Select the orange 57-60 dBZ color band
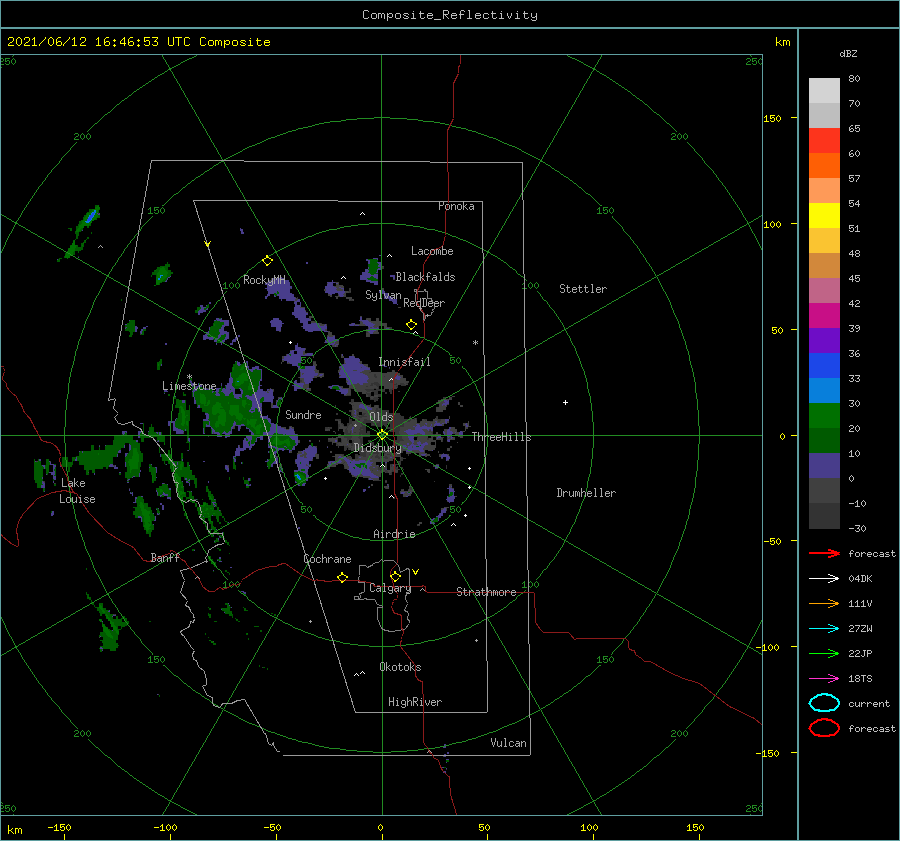This screenshot has width=900, height=841. point(824,165)
